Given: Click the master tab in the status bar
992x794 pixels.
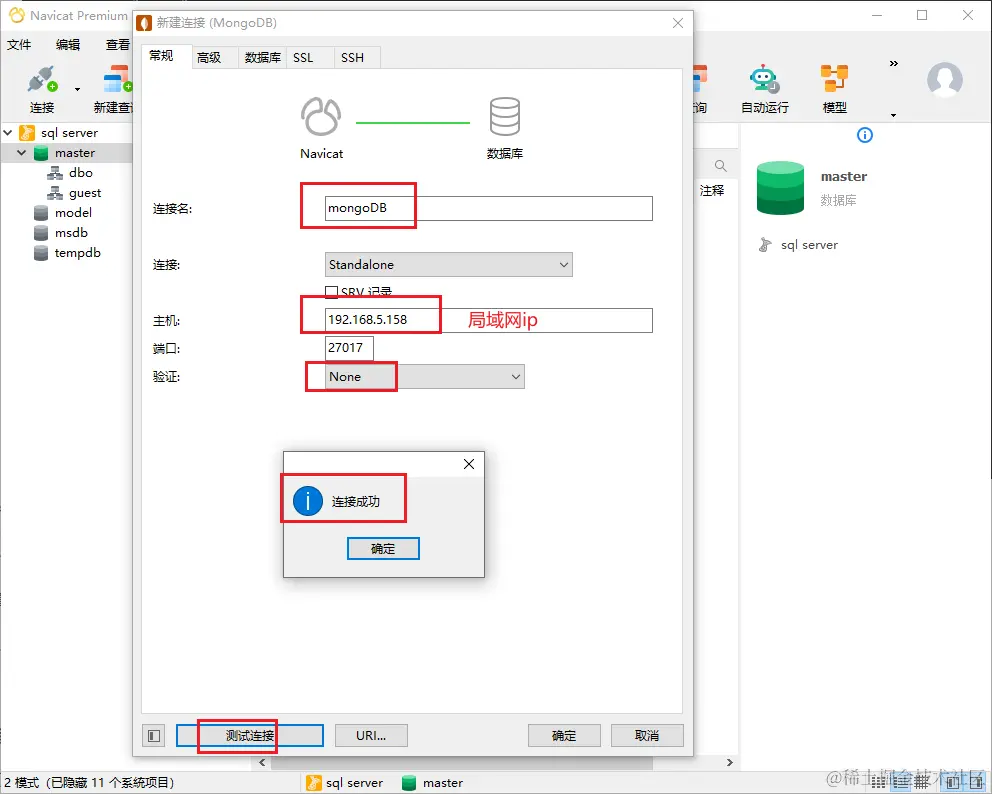Looking at the screenshot, I should tap(433, 783).
